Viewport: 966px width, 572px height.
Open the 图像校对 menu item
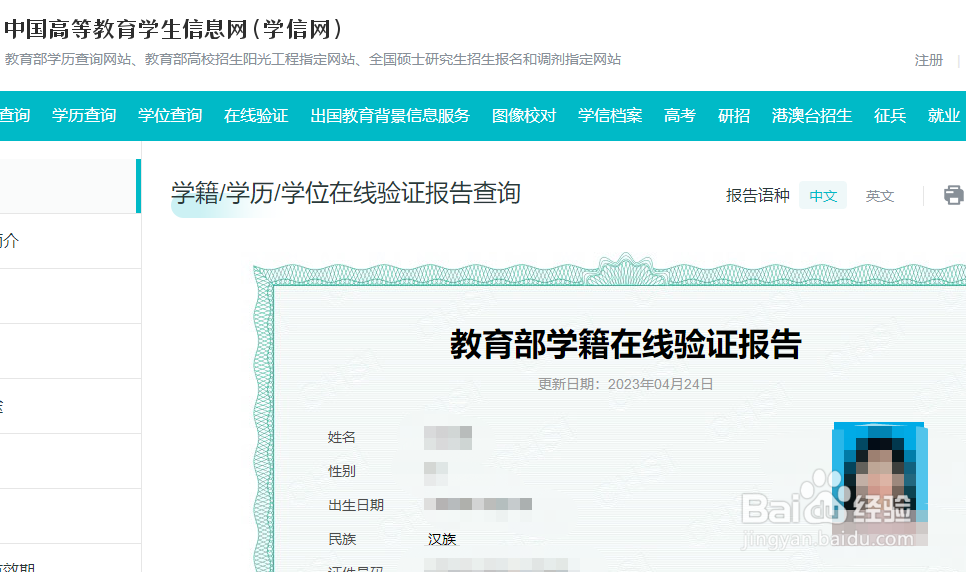[x=524, y=115]
